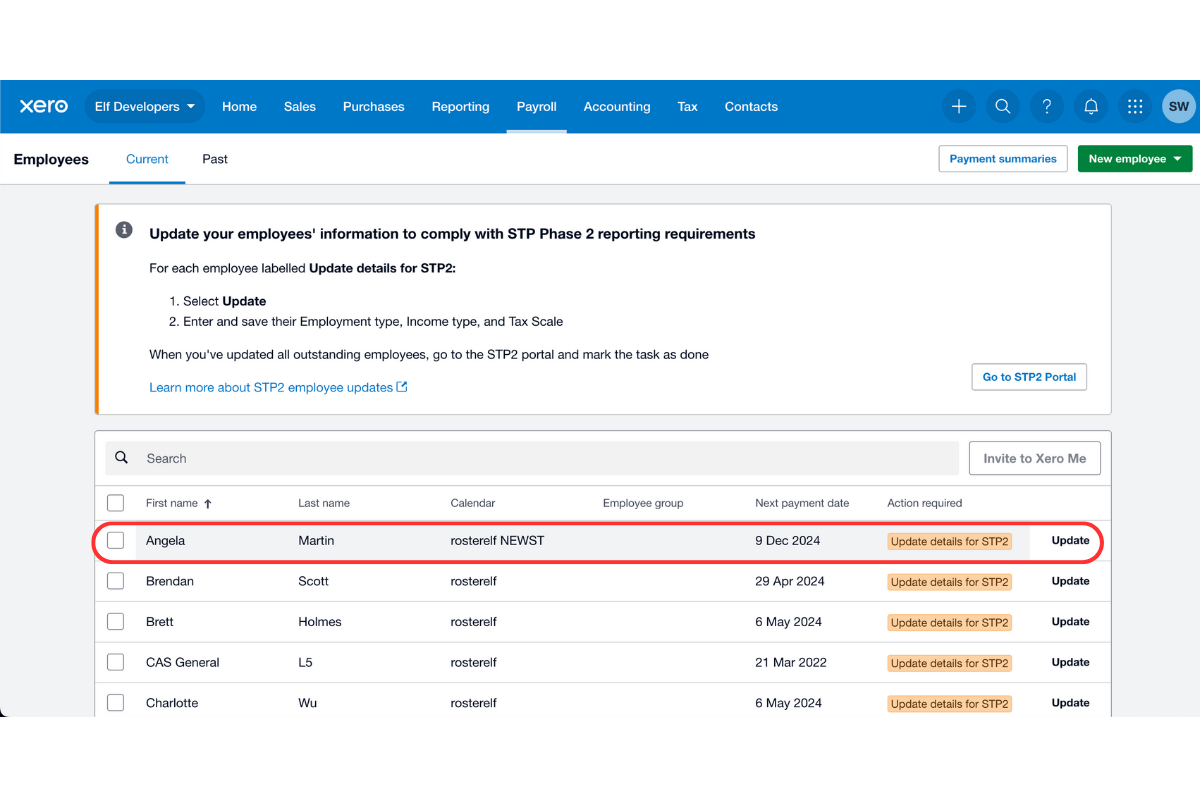Open the Elf Developers organisation dropdown
The image size is (1200, 800).
[x=144, y=106]
